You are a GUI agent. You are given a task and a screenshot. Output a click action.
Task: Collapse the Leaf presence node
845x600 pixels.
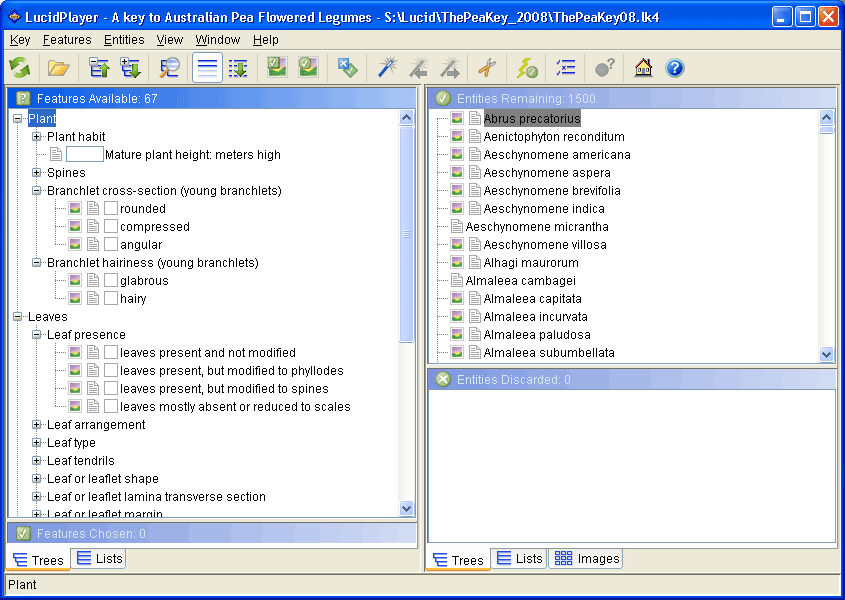click(37, 335)
